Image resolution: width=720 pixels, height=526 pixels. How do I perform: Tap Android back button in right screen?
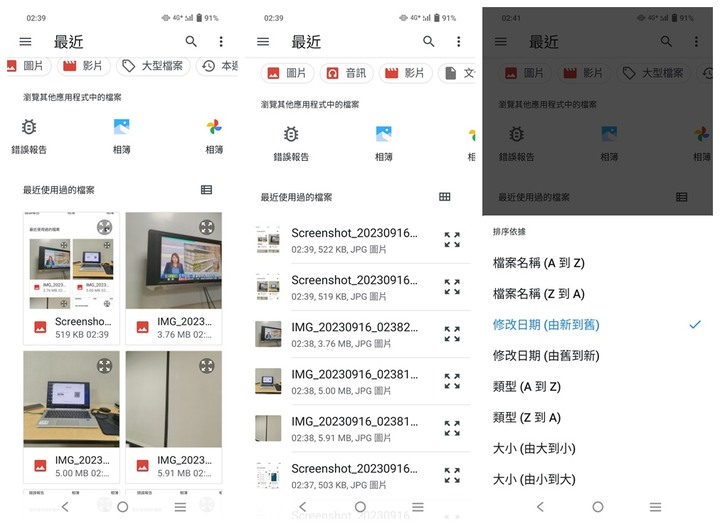tap(540, 507)
